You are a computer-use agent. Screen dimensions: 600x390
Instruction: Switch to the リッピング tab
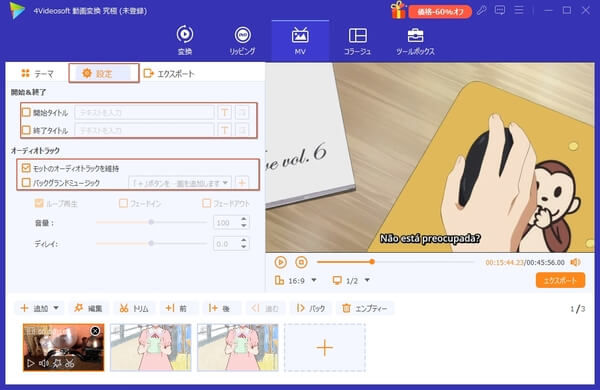click(242, 40)
